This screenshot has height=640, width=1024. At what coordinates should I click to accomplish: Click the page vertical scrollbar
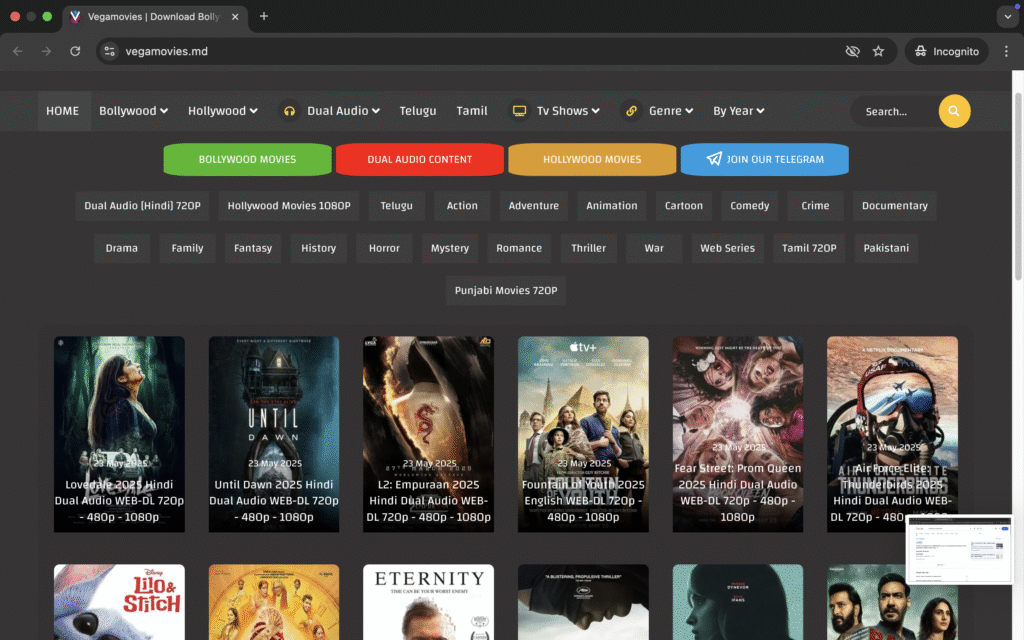pos(1018,189)
